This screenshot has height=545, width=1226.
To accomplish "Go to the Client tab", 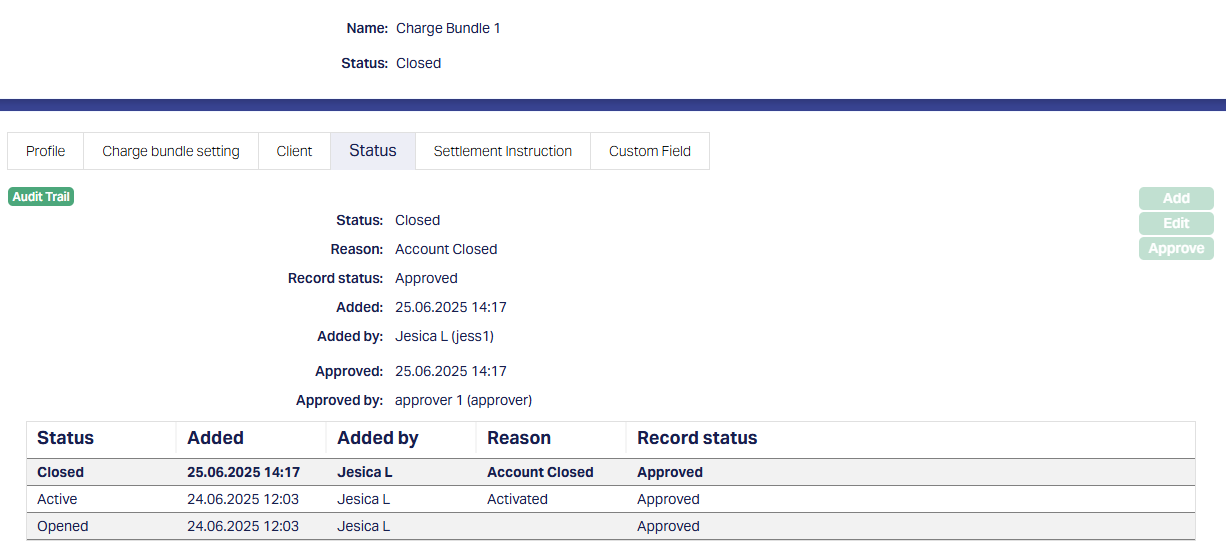I will [x=294, y=151].
